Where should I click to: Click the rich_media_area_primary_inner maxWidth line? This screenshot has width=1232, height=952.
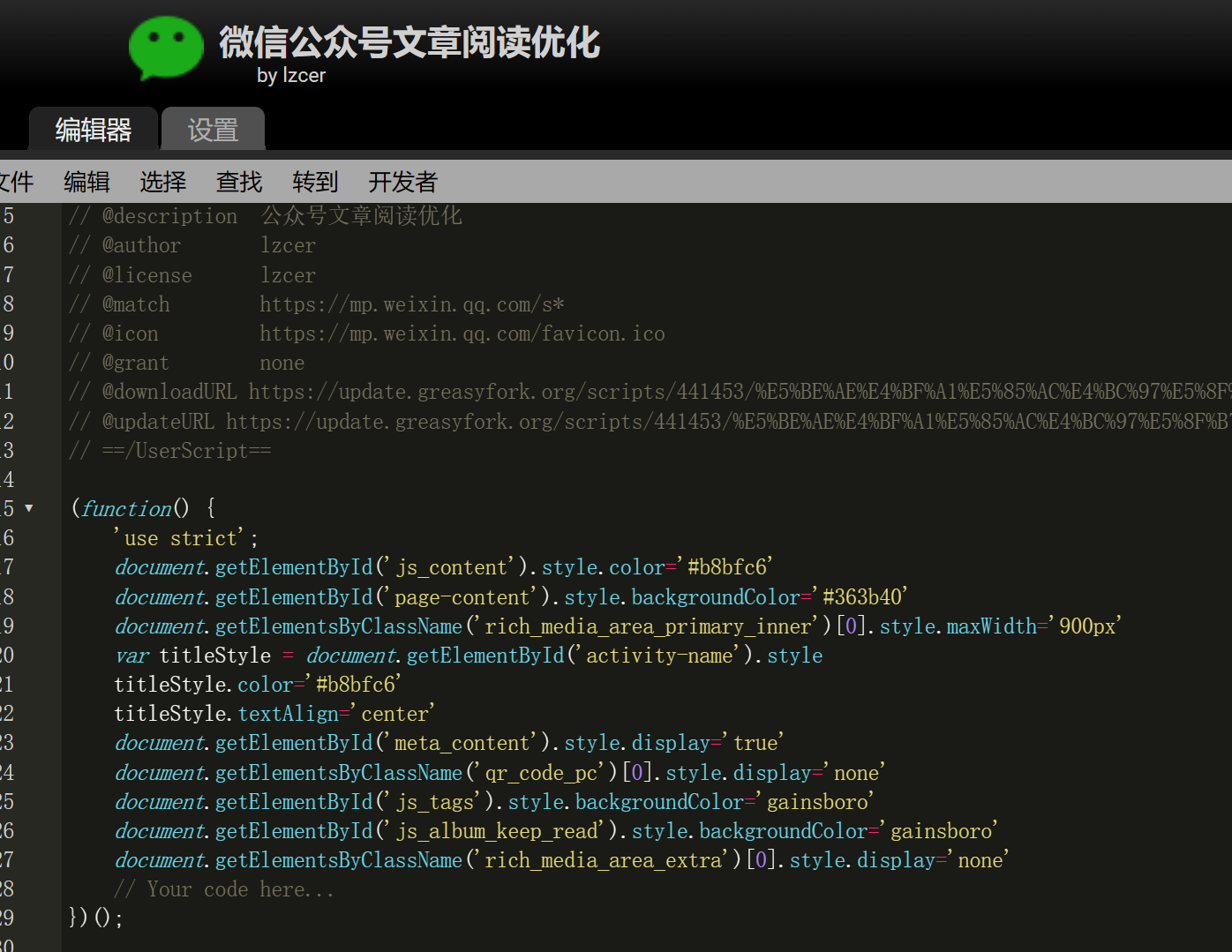[x=618, y=626]
